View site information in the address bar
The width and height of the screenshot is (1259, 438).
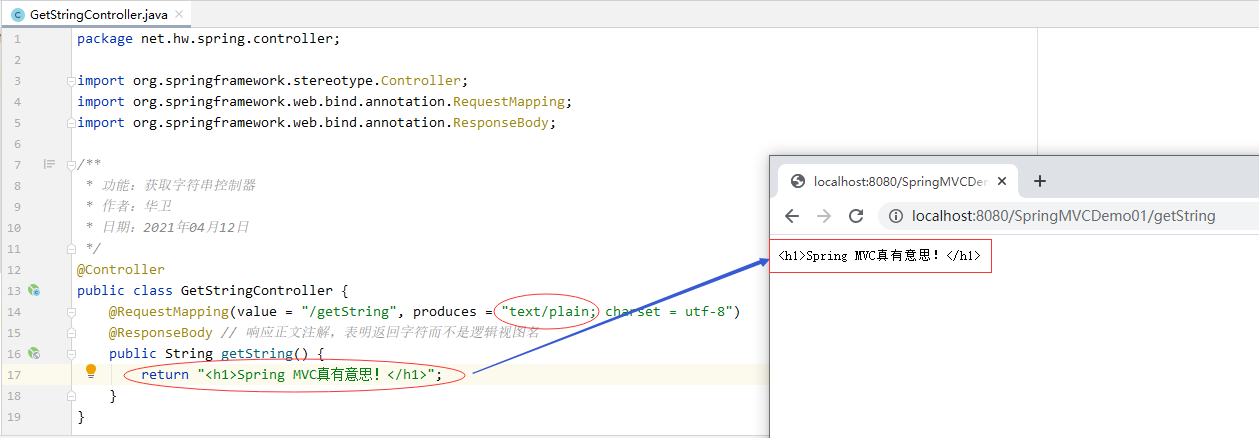897,216
